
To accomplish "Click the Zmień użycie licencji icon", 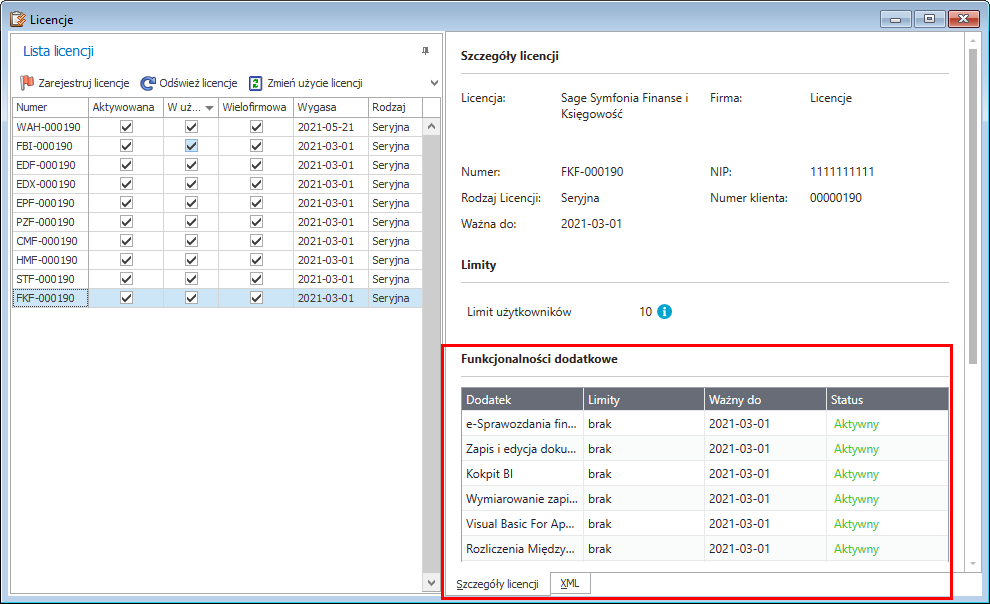I will (x=255, y=83).
